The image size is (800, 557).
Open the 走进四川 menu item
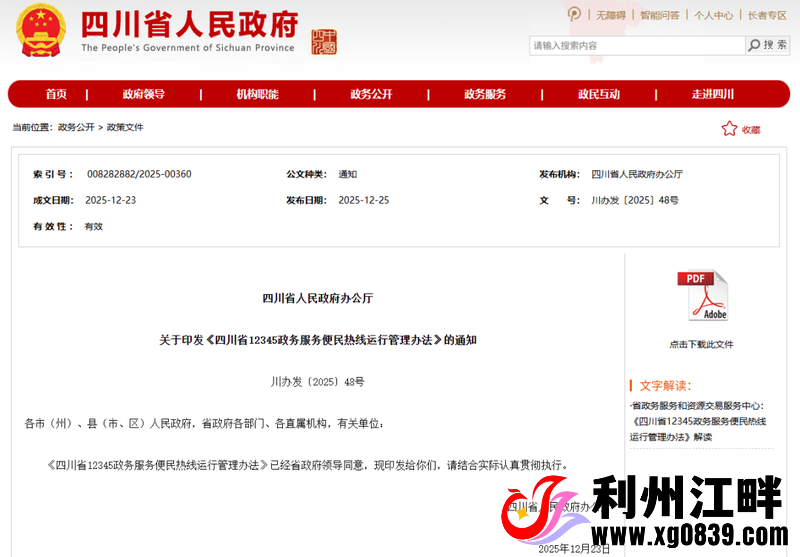pos(712,94)
